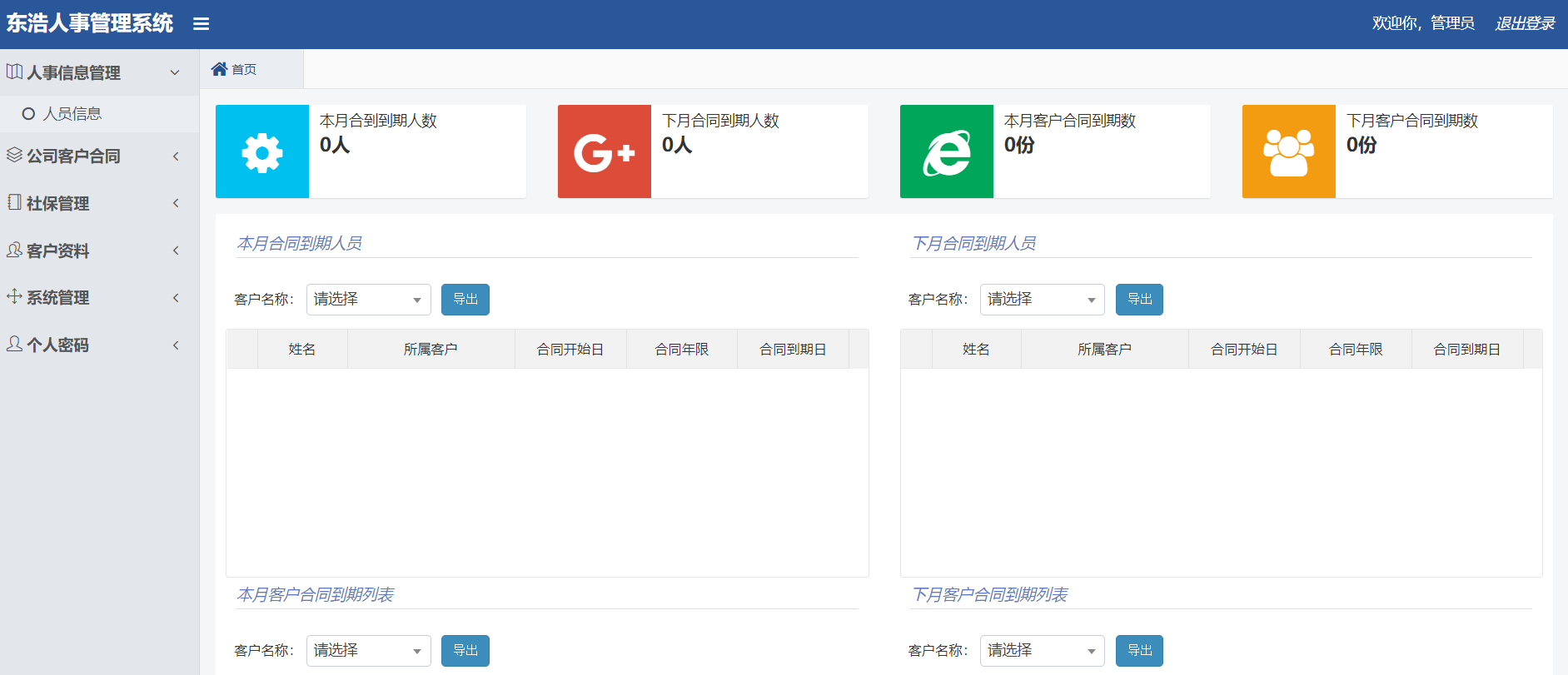Click the green Internet Explorer icon tile
1568x675 pixels.
click(947, 151)
